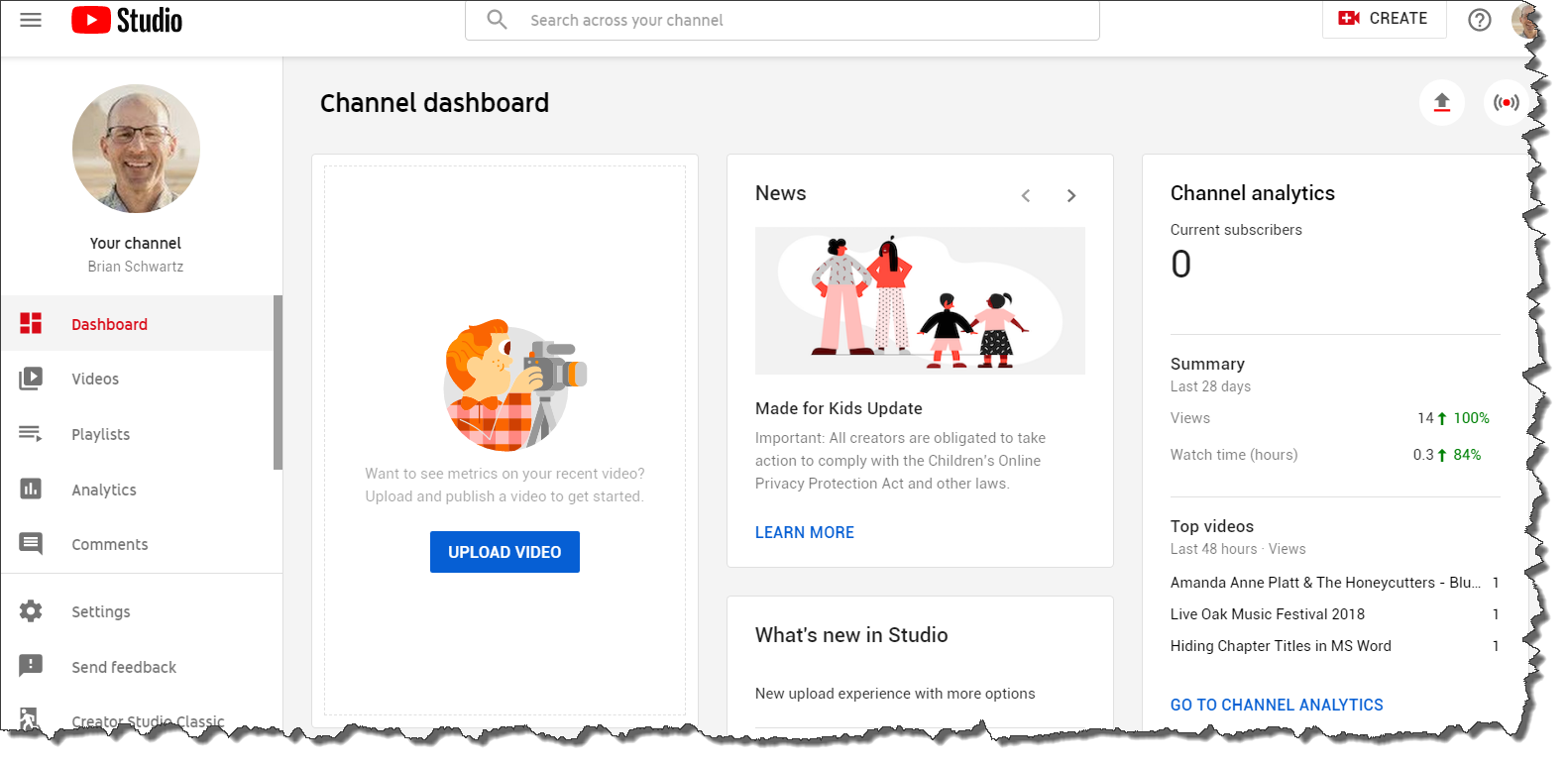Click the go live broadcast icon
Viewport: 1568px width, 765px height.
click(1506, 102)
